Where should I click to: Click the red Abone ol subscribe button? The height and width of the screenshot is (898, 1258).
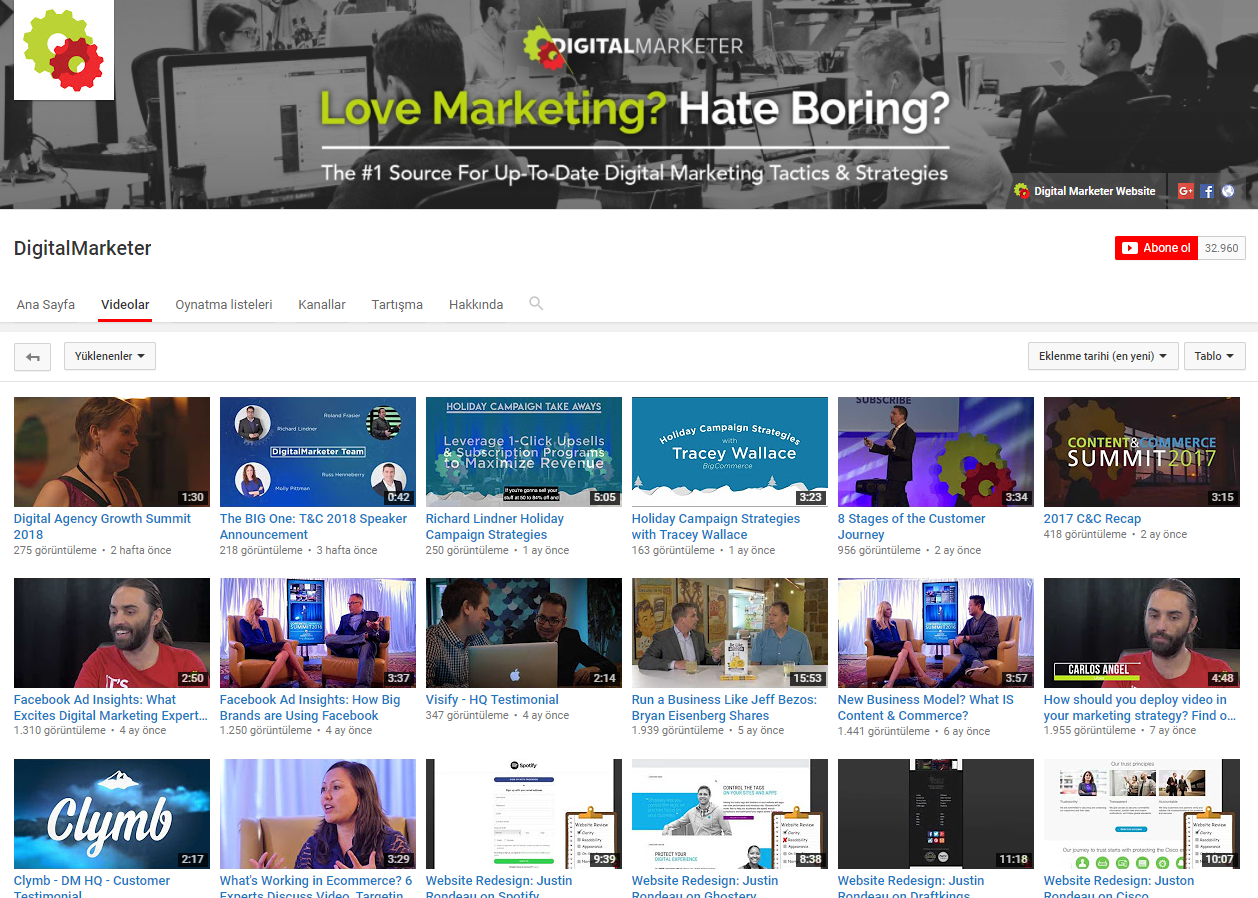pyautogui.click(x=1156, y=248)
